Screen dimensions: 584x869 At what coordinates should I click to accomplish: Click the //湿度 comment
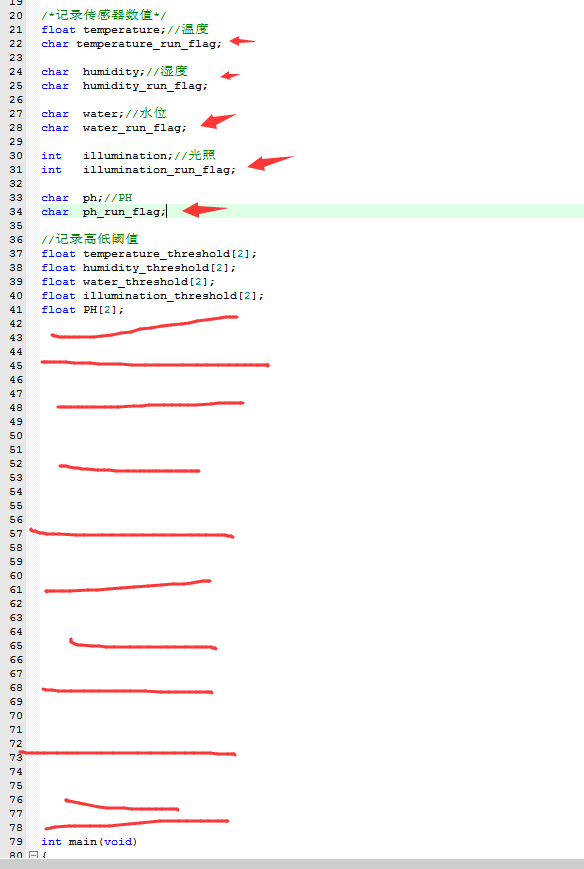coord(167,71)
